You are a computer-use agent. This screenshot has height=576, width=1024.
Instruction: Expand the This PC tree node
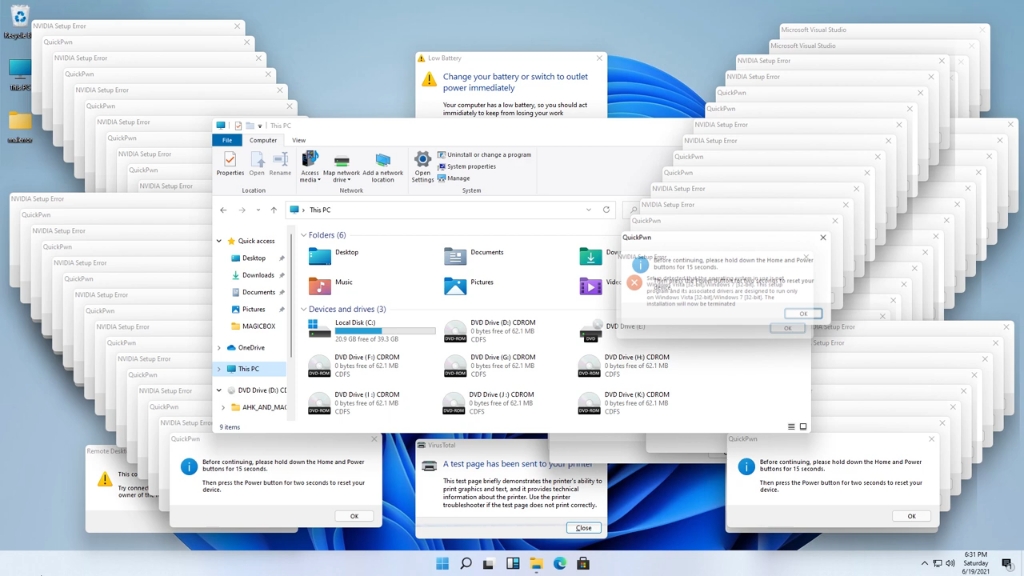click(219, 369)
